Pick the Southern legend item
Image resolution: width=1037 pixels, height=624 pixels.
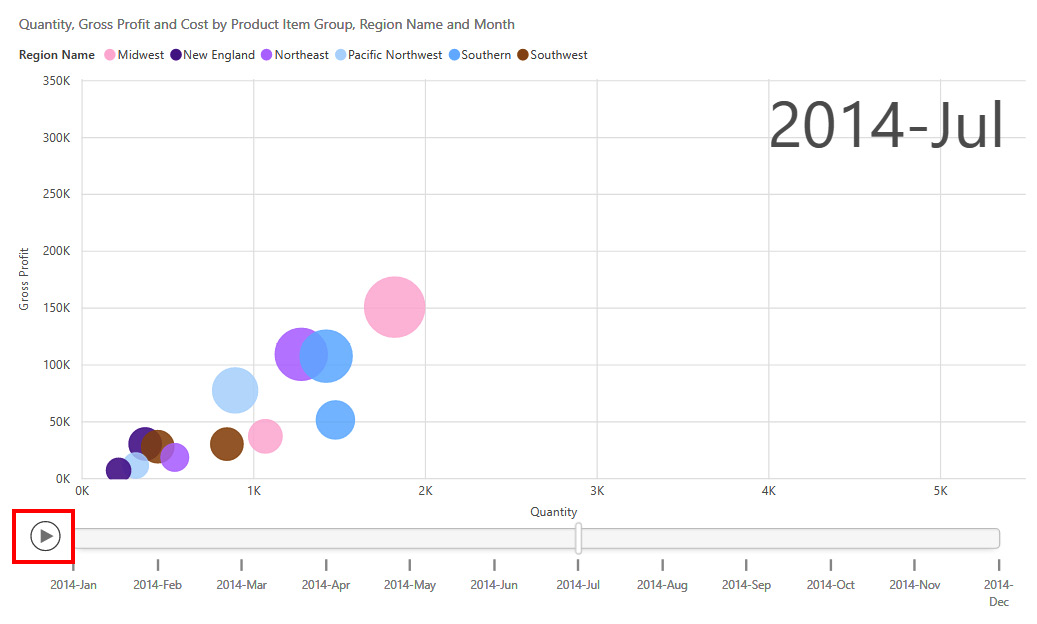(486, 55)
